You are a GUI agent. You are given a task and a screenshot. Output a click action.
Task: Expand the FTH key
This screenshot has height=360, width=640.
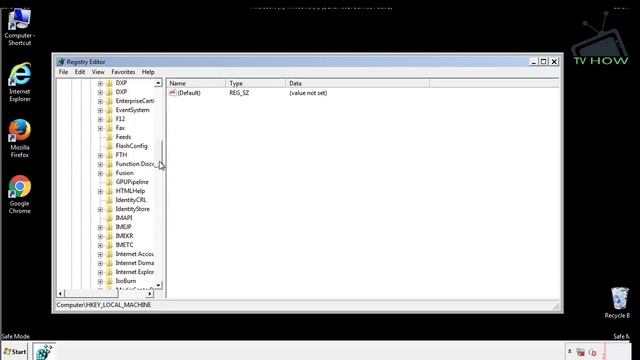[x=100, y=155]
